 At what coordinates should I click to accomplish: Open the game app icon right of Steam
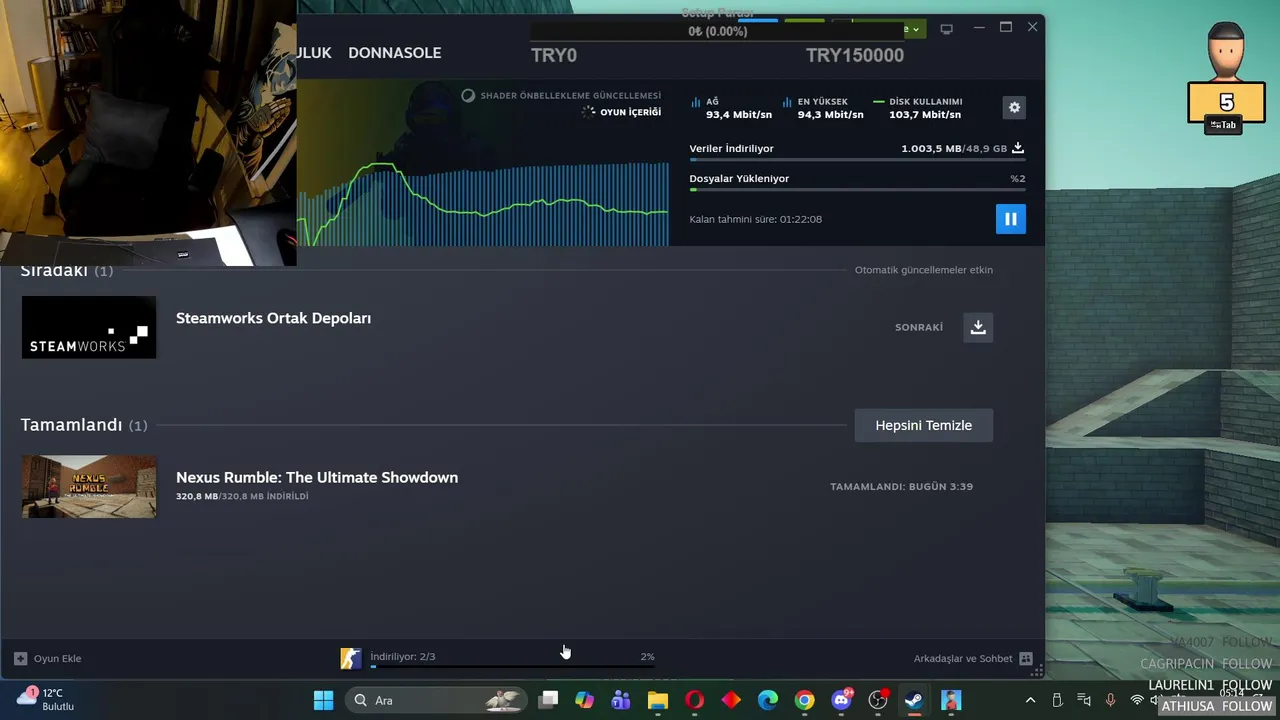coord(951,700)
